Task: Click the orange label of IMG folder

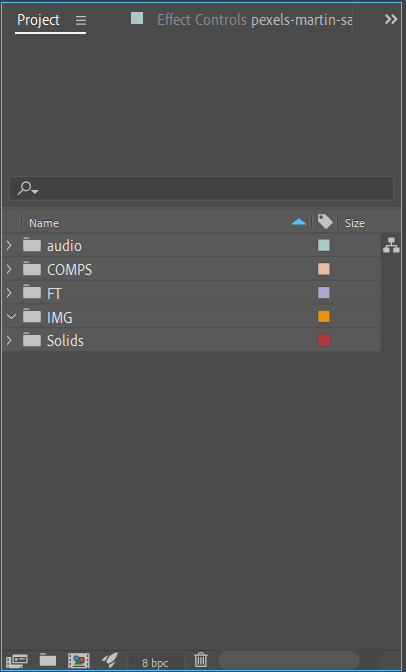Action: [x=324, y=316]
